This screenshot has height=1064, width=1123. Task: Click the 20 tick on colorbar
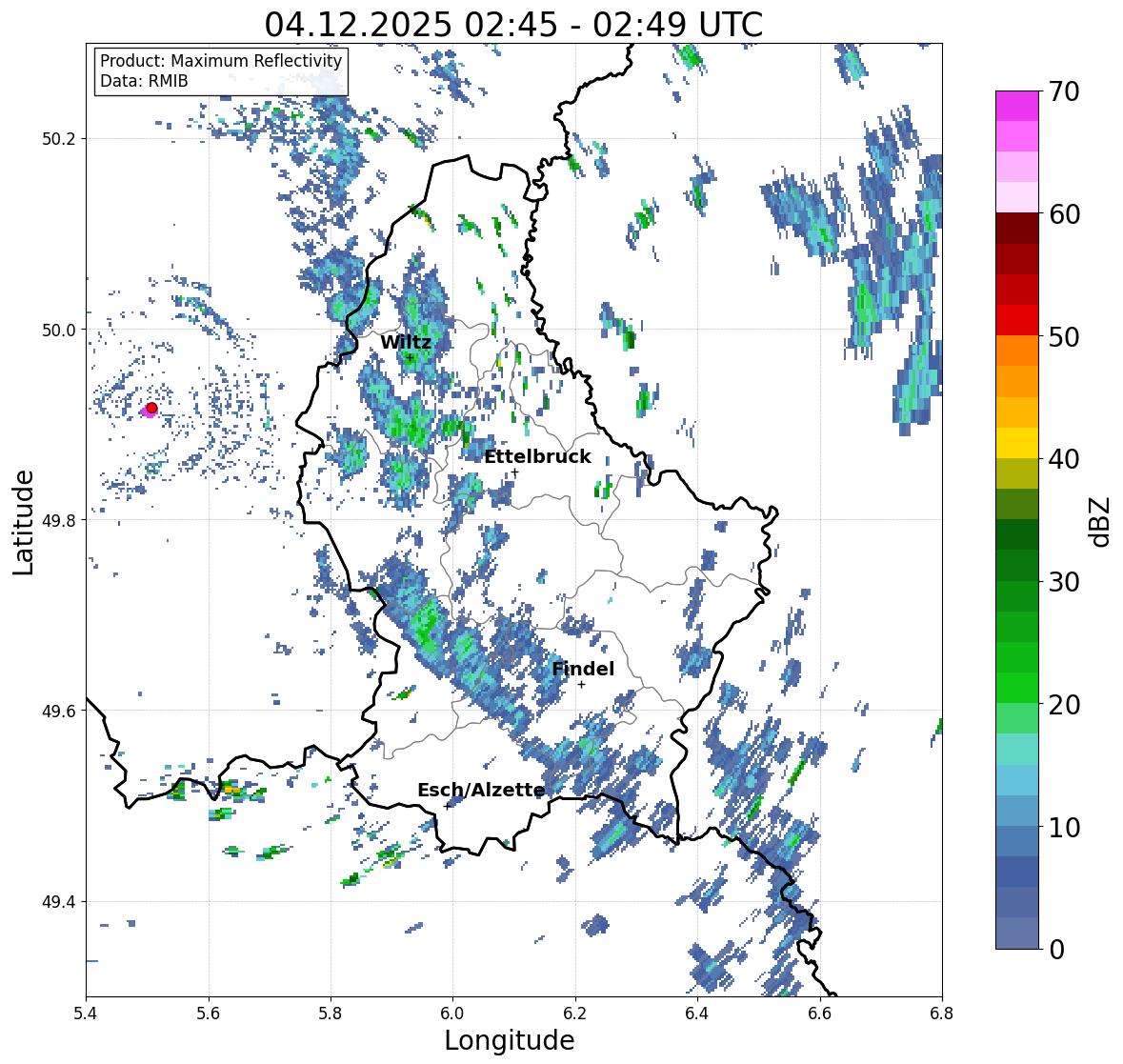pyautogui.click(x=1064, y=705)
